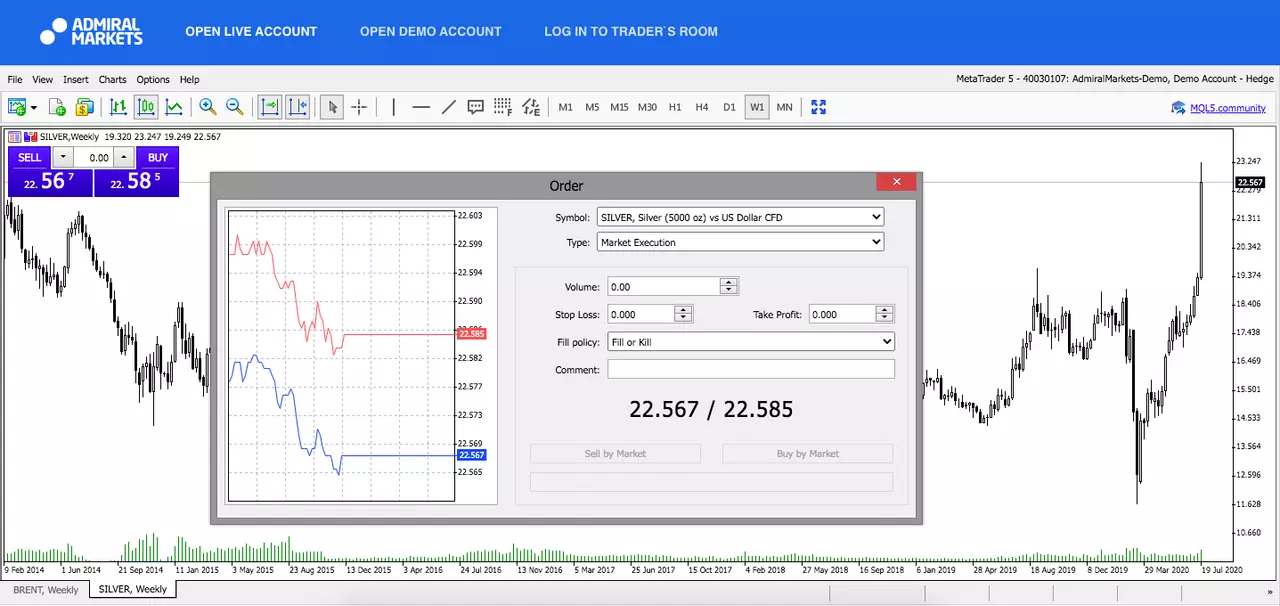
Task: Expand the new chart dropdown arrow
Action: coord(34,107)
